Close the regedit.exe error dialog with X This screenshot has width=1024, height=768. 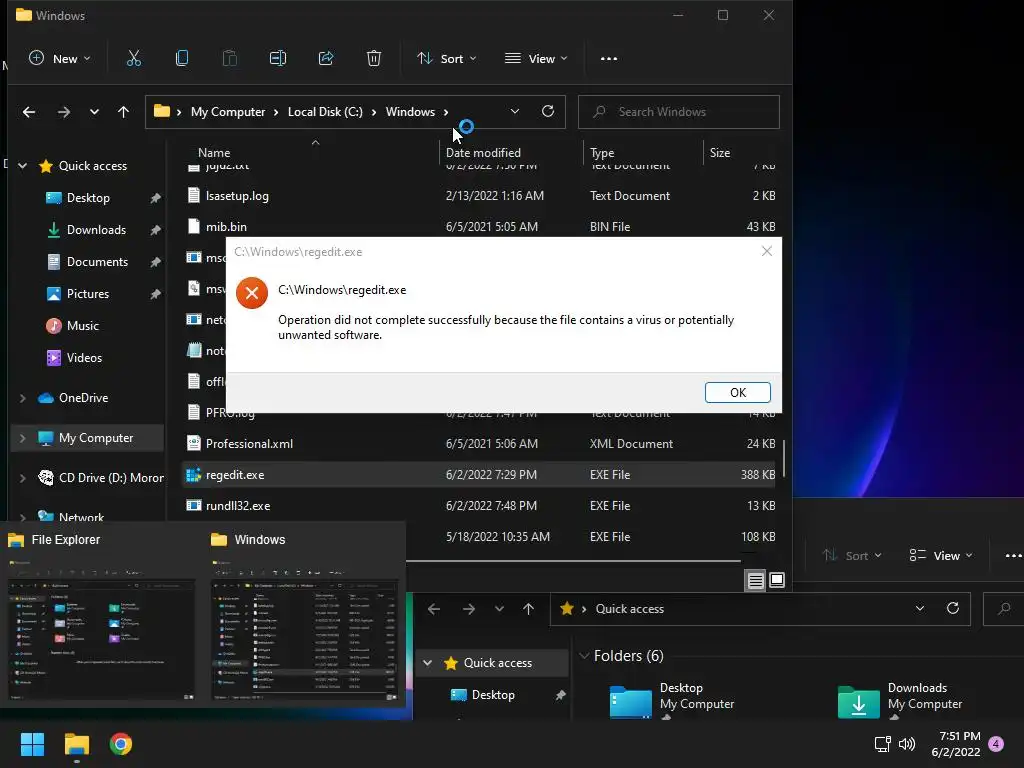click(x=767, y=251)
